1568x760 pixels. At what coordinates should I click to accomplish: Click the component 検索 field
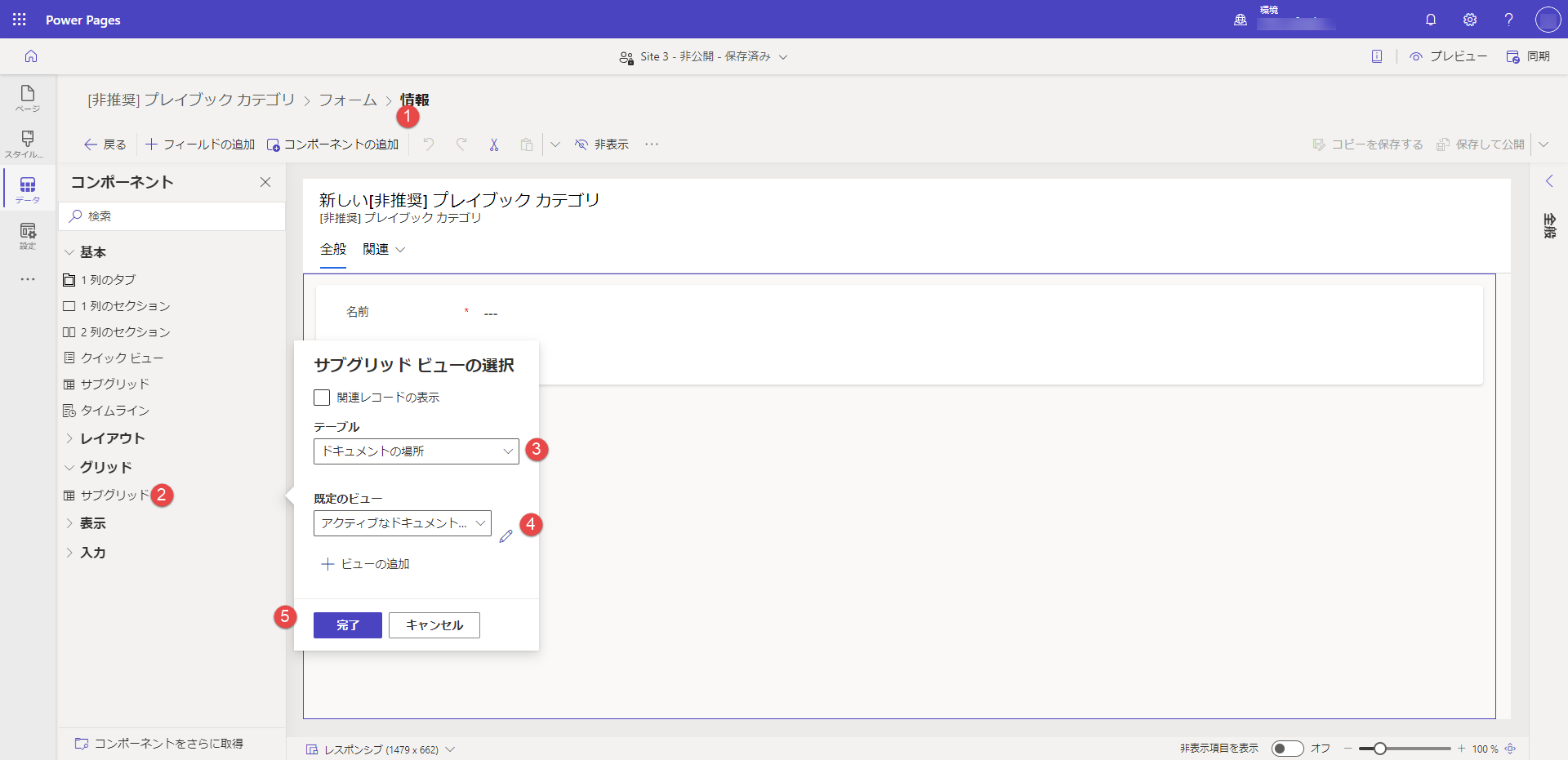[172, 216]
